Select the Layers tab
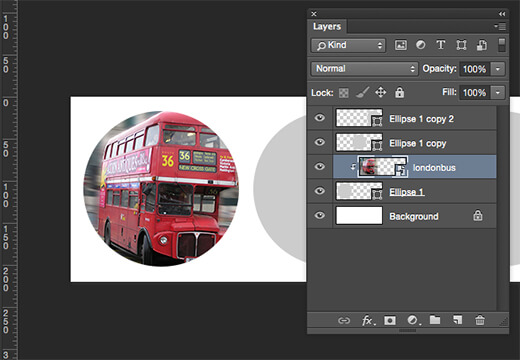The image size is (520, 360). [327, 26]
